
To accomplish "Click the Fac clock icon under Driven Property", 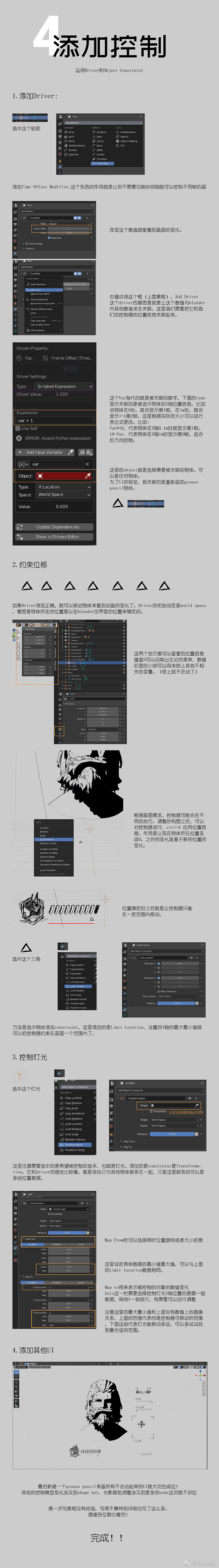I will 19,358.
